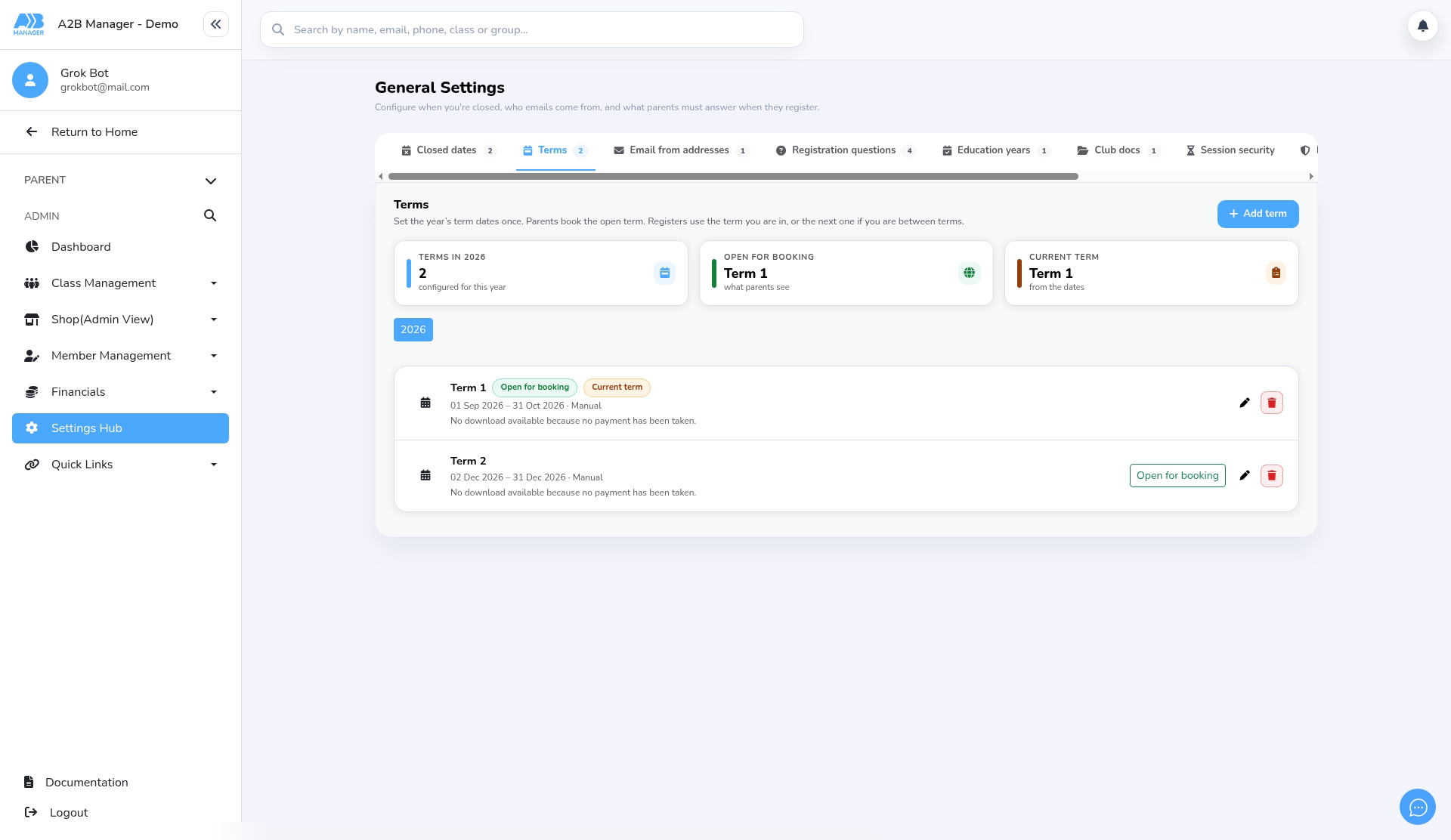Delete Term 2 with trash icon

(1271, 475)
